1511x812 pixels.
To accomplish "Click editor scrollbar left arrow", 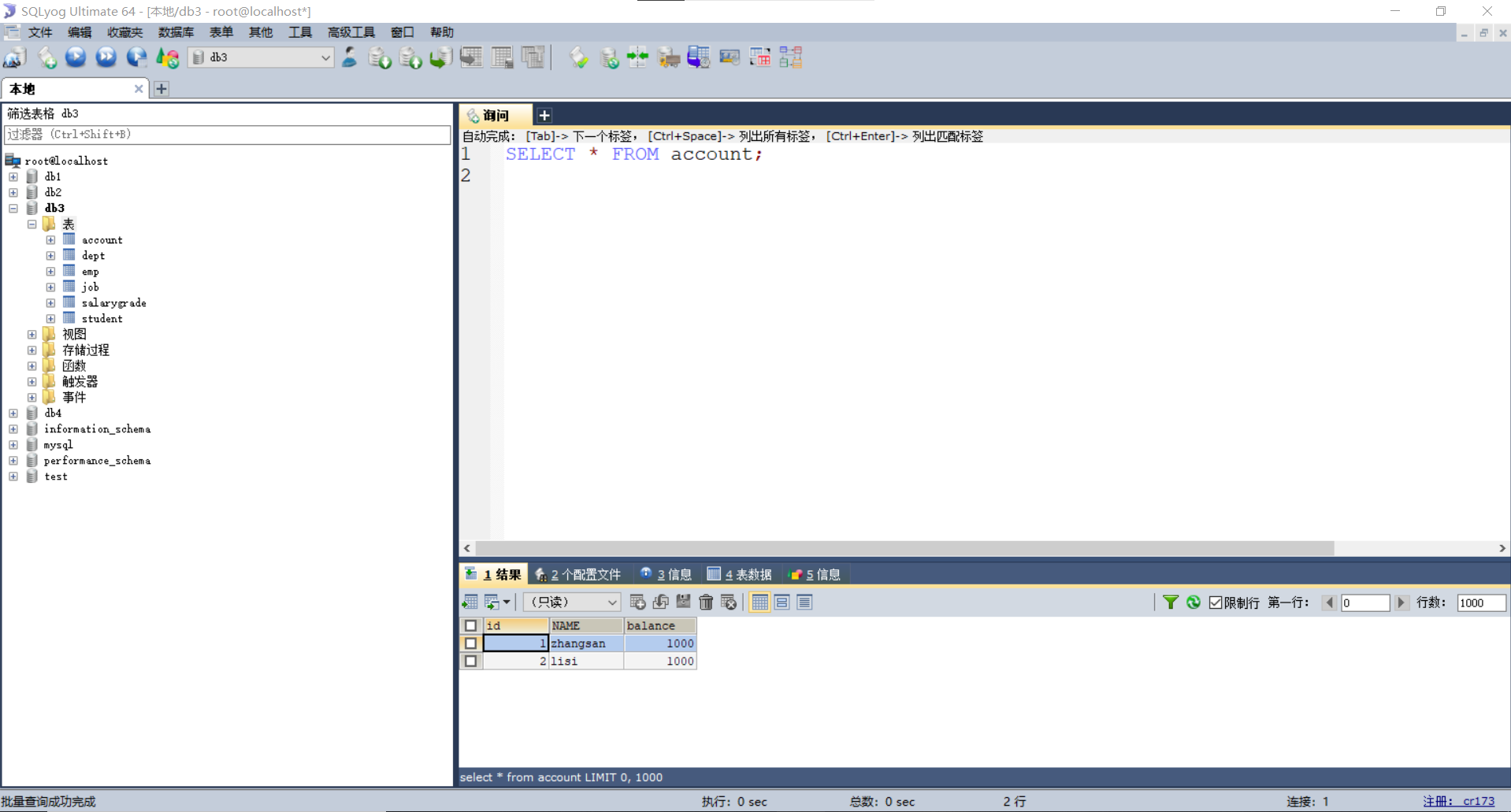I will point(468,548).
